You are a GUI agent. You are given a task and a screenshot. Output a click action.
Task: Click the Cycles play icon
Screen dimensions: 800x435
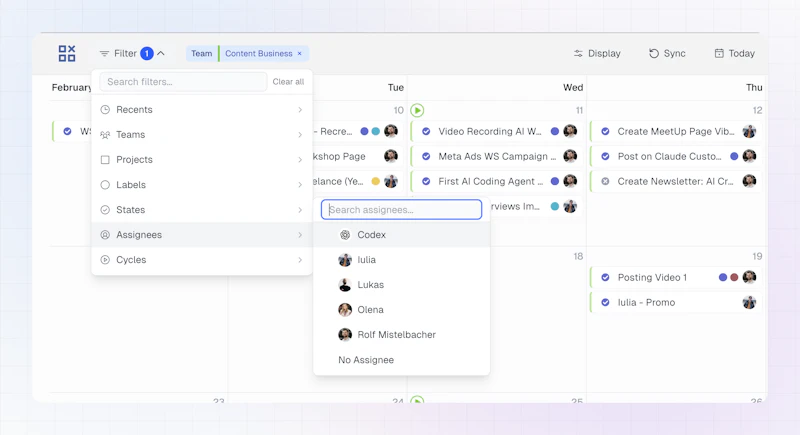105,260
